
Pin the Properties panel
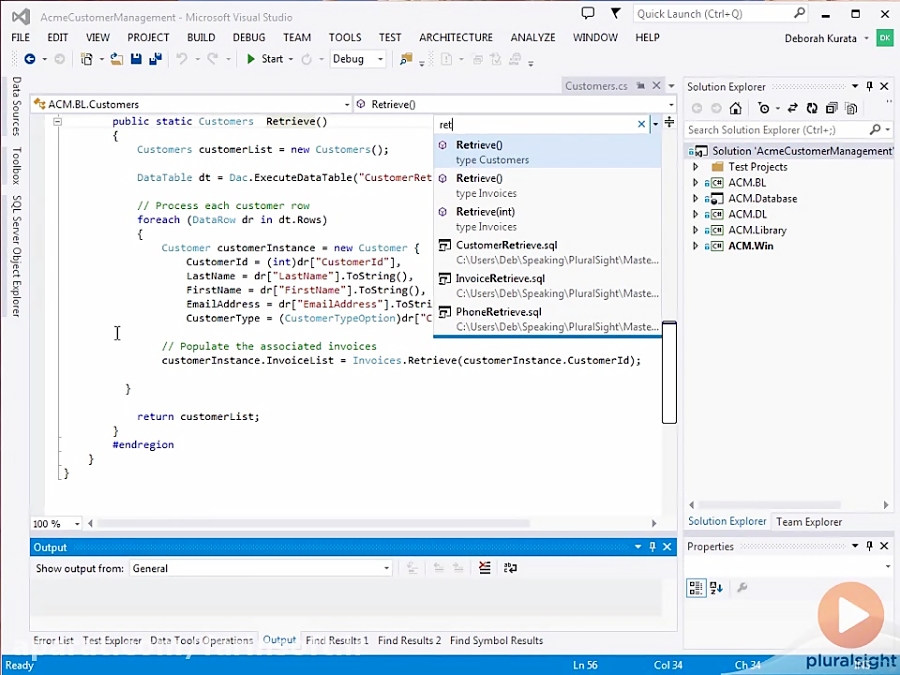coord(868,546)
